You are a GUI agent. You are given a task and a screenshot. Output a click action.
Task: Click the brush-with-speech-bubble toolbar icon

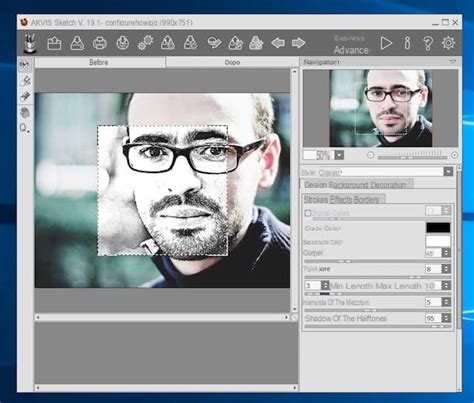click(x=213, y=43)
